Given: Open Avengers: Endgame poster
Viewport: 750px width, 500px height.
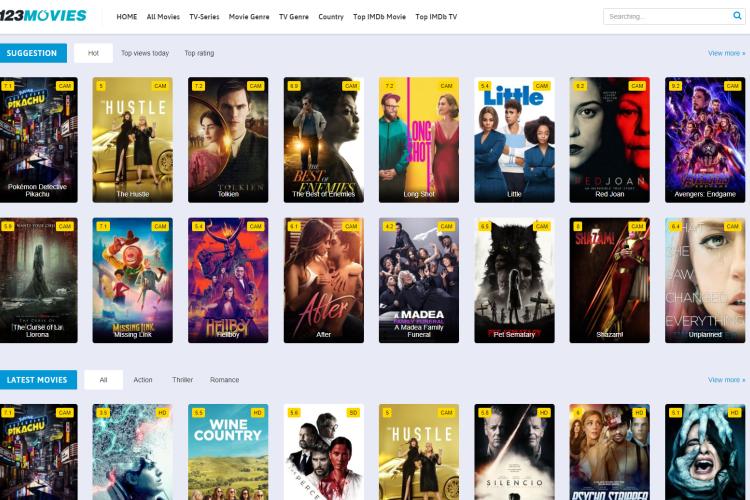Looking at the screenshot, I should coord(705,140).
